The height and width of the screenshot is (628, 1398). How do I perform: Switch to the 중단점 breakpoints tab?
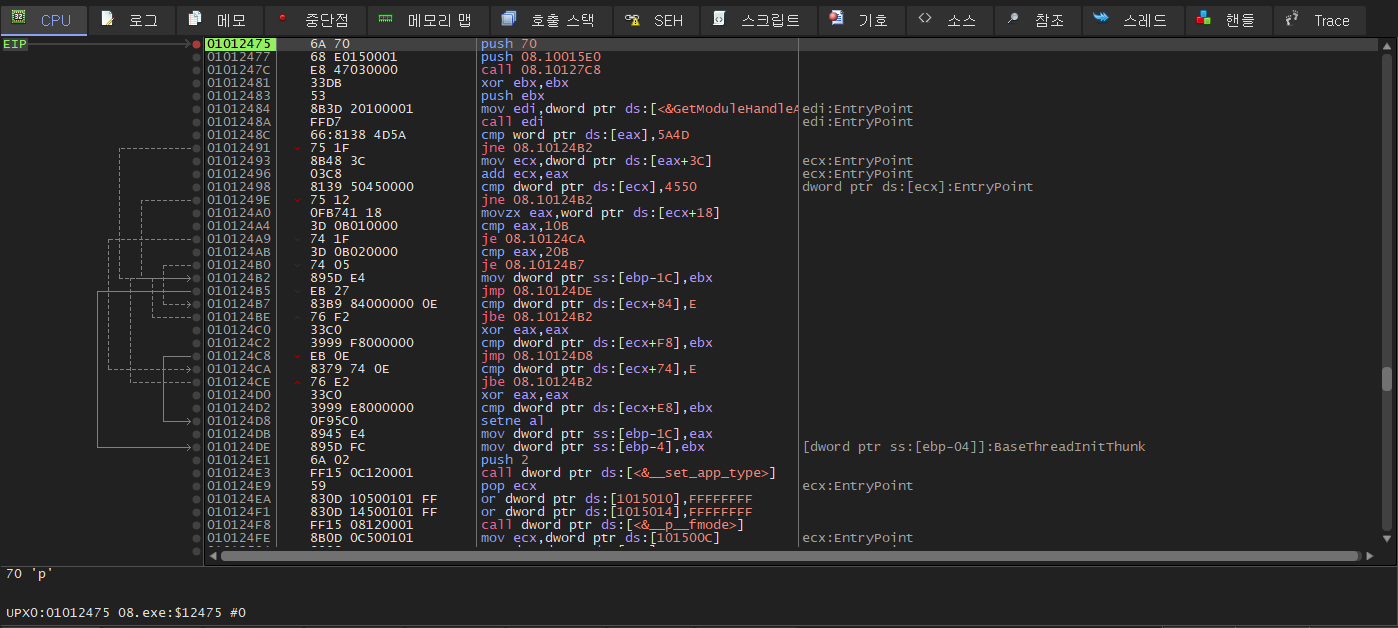click(x=315, y=19)
